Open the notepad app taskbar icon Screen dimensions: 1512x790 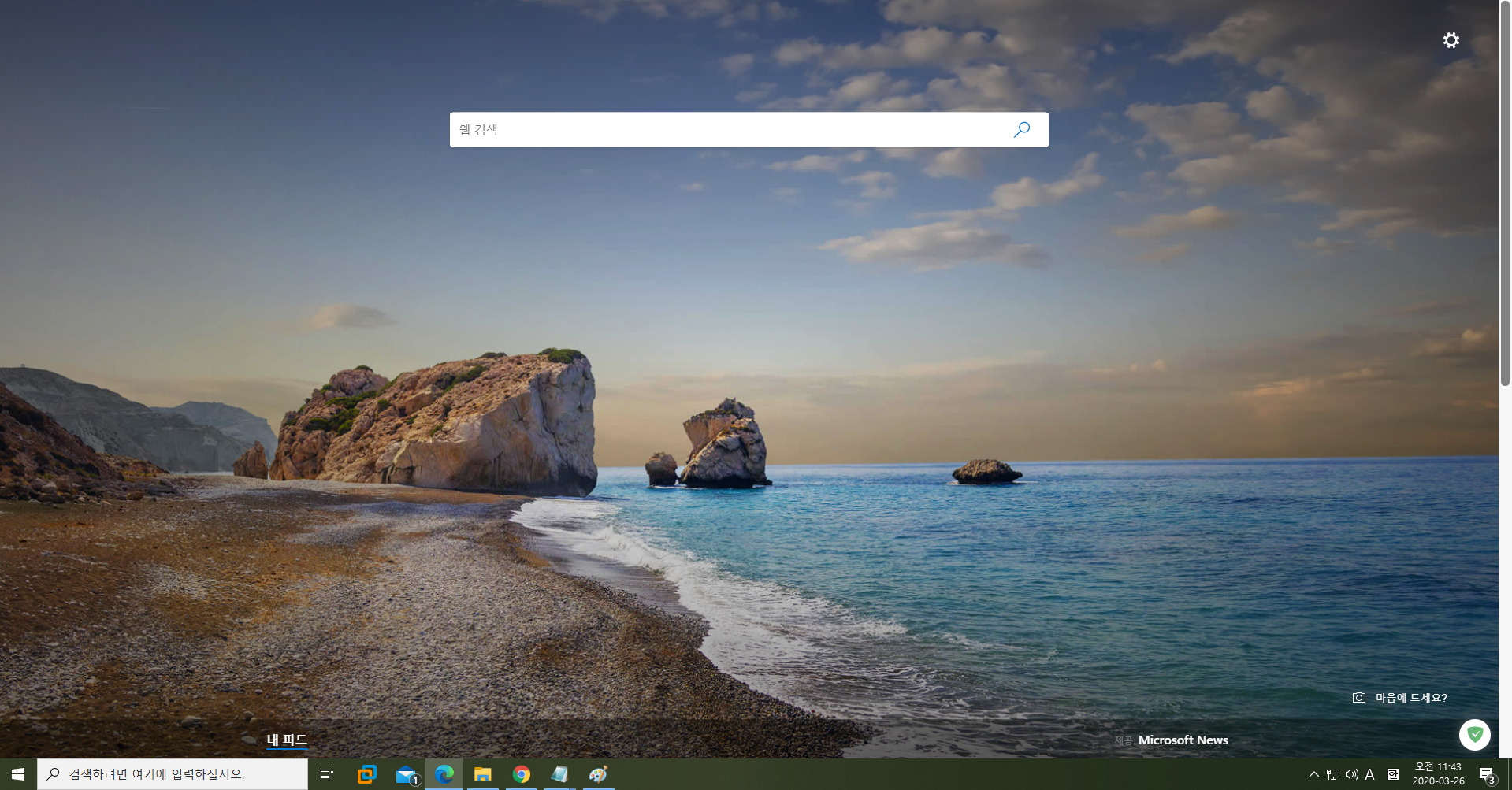coord(560,774)
